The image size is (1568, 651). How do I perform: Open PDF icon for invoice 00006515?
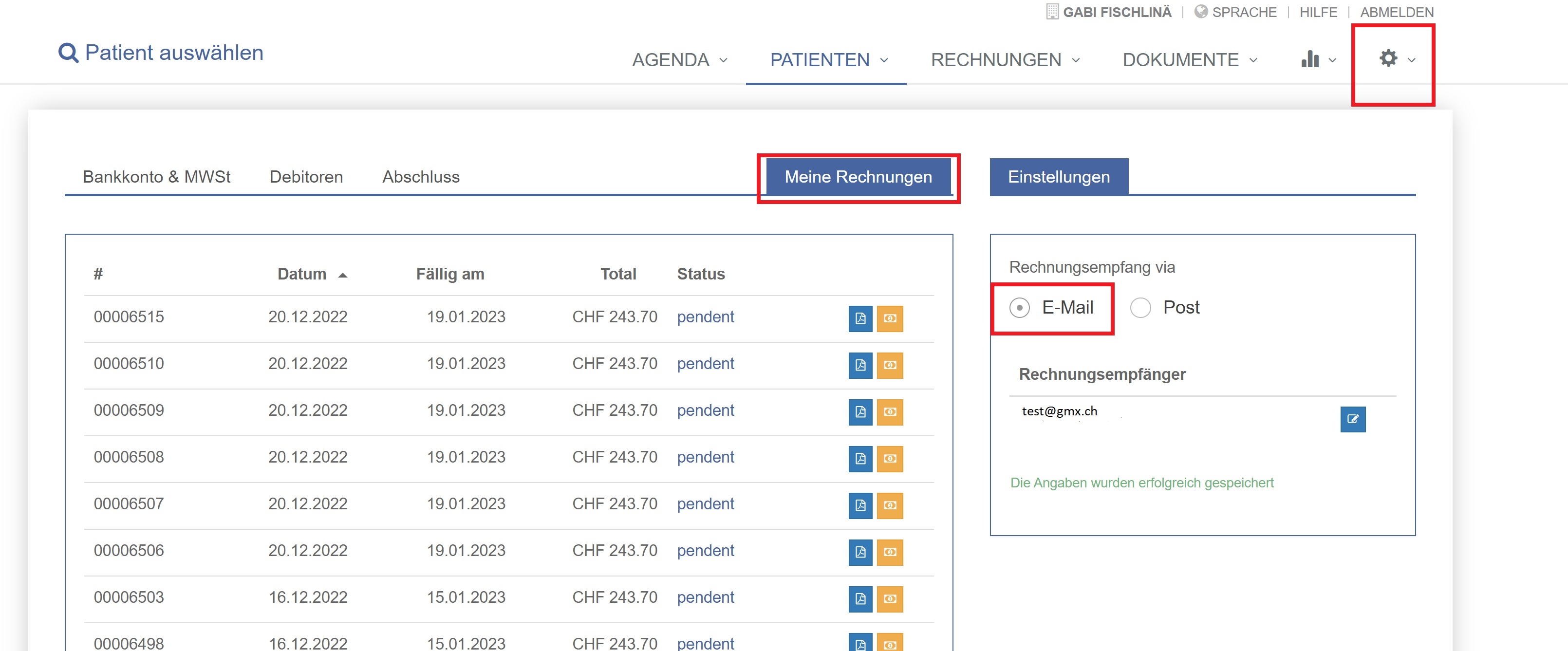860,318
